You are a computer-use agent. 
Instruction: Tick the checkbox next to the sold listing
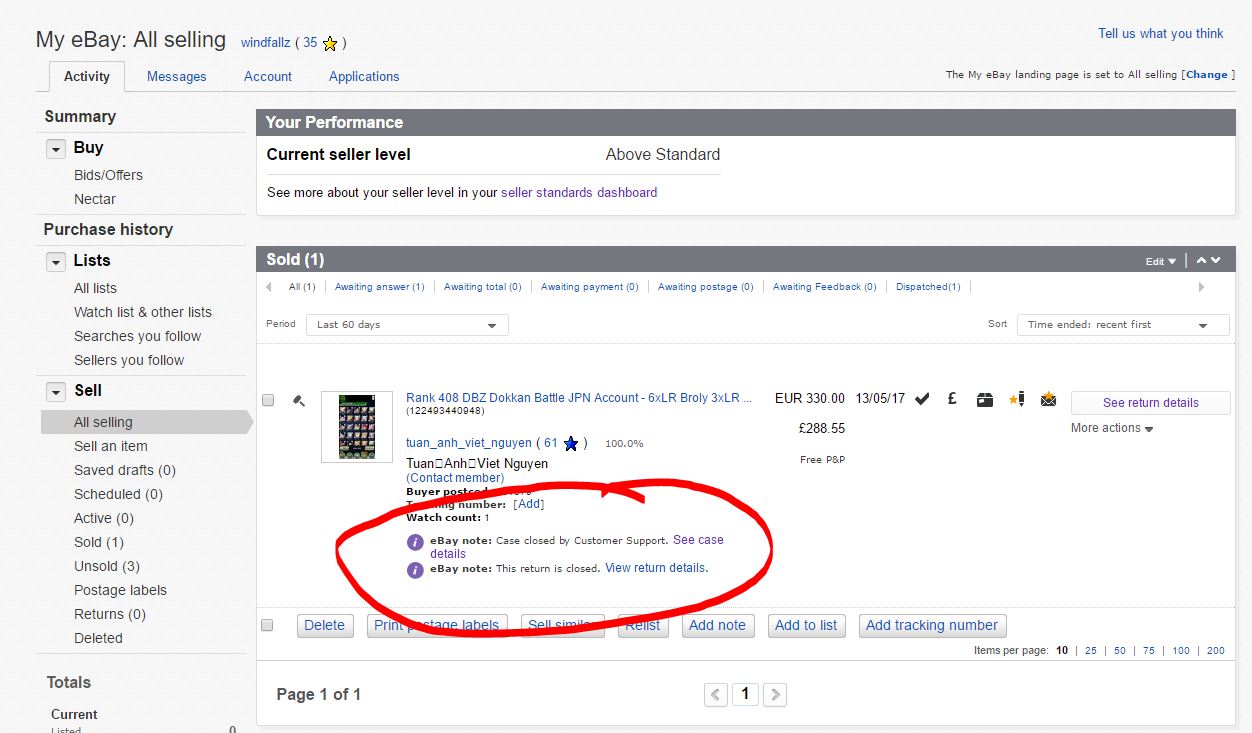coord(268,400)
